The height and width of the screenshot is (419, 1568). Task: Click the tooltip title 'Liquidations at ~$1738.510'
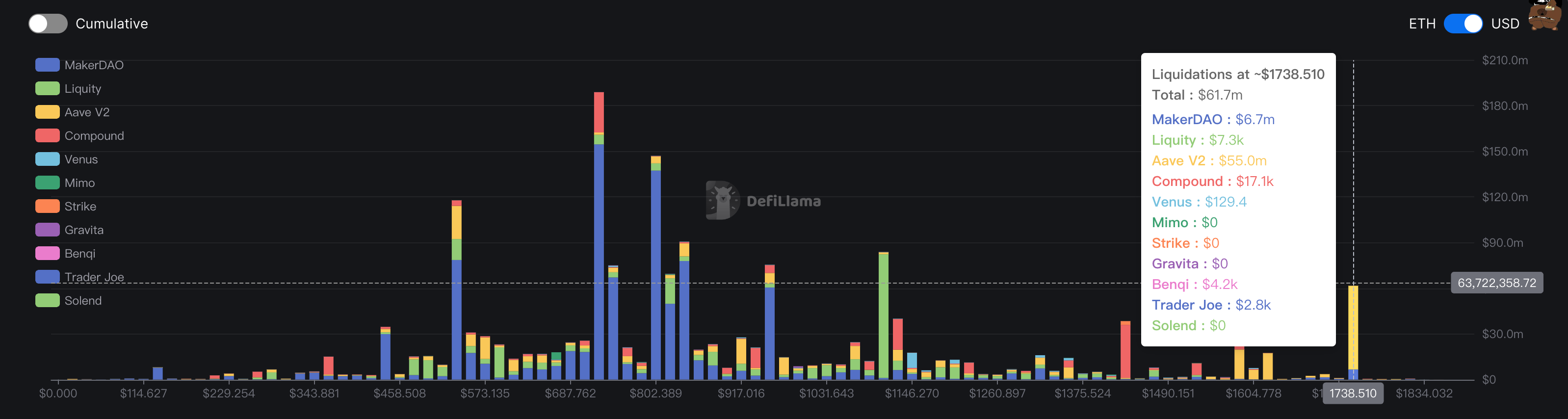click(x=1237, y=74)
